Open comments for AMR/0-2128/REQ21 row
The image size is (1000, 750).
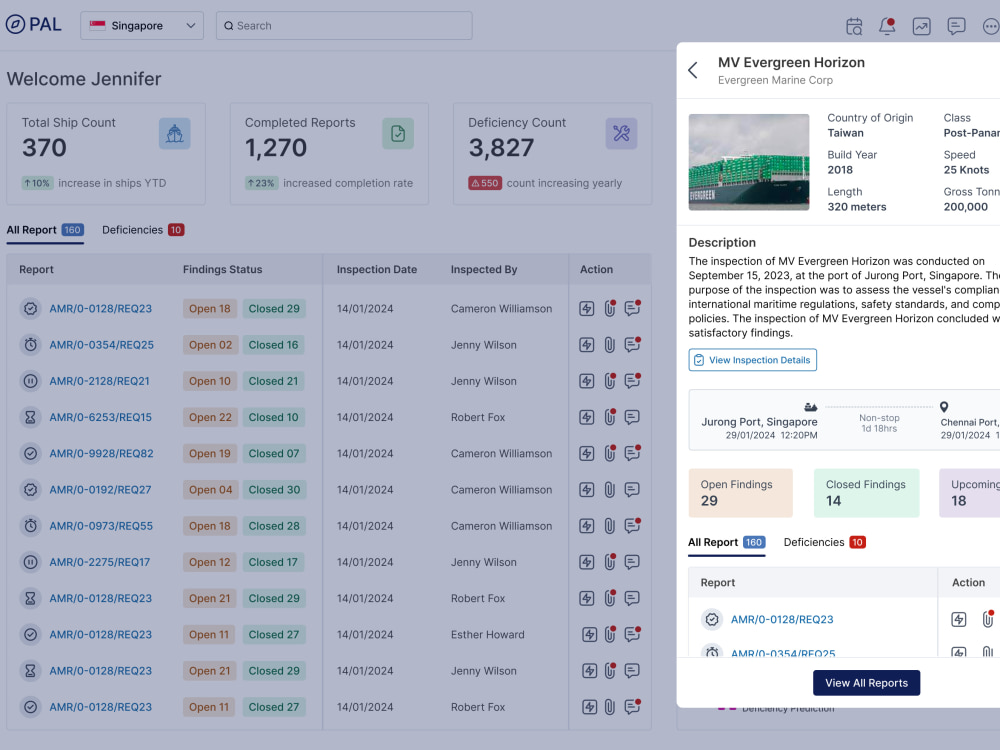(632, 381)
